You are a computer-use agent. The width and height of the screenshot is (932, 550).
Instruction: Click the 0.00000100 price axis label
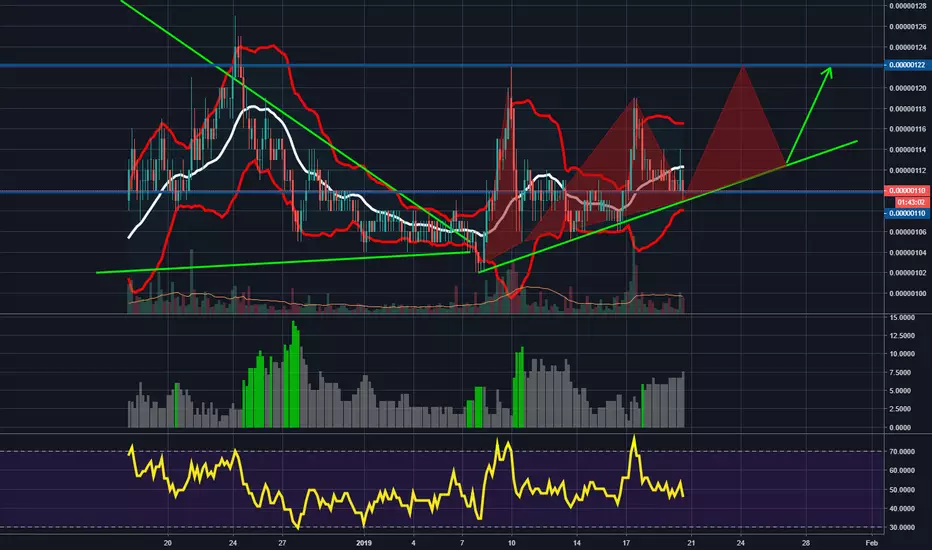908,294
